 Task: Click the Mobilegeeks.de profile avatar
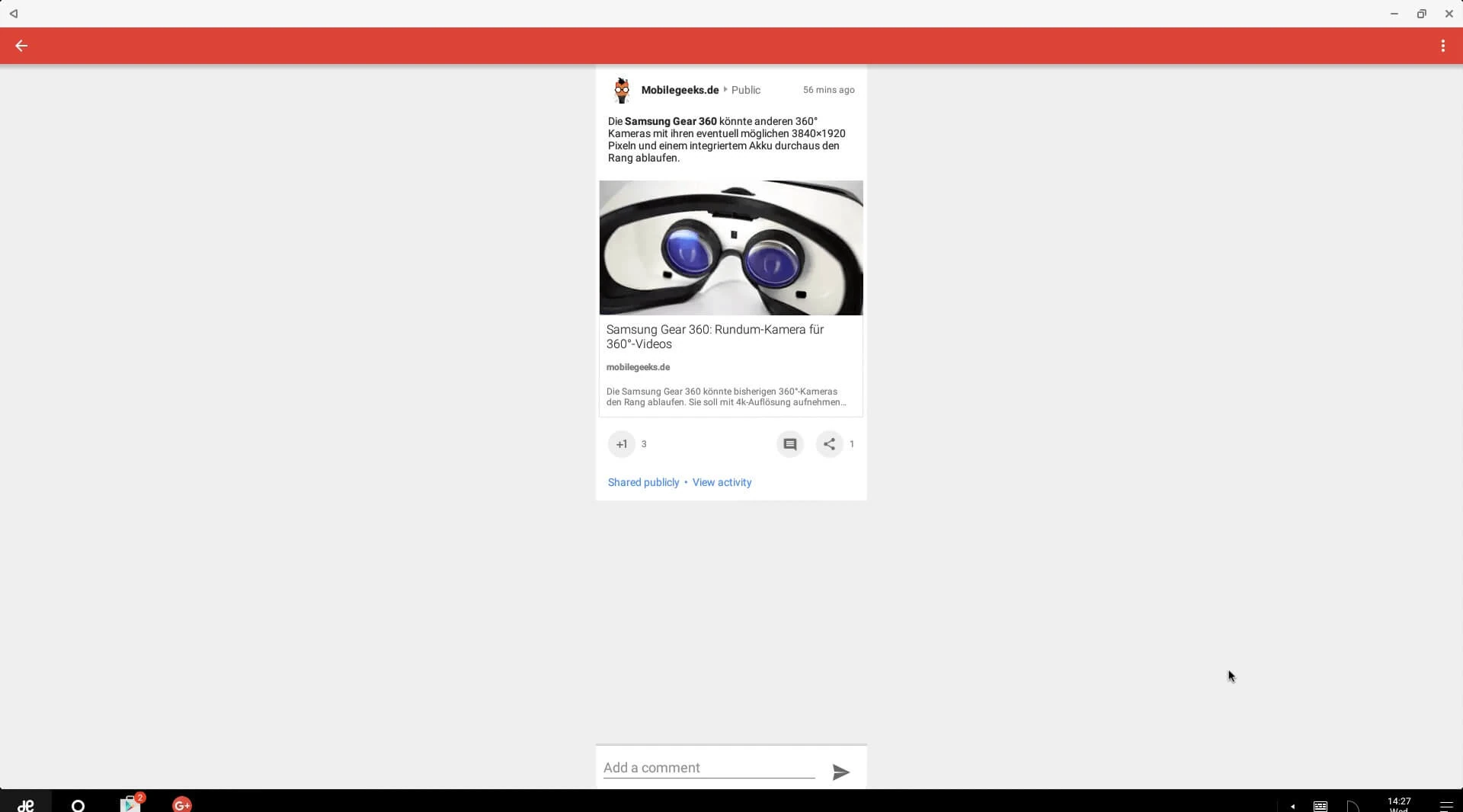pos(622,90)
